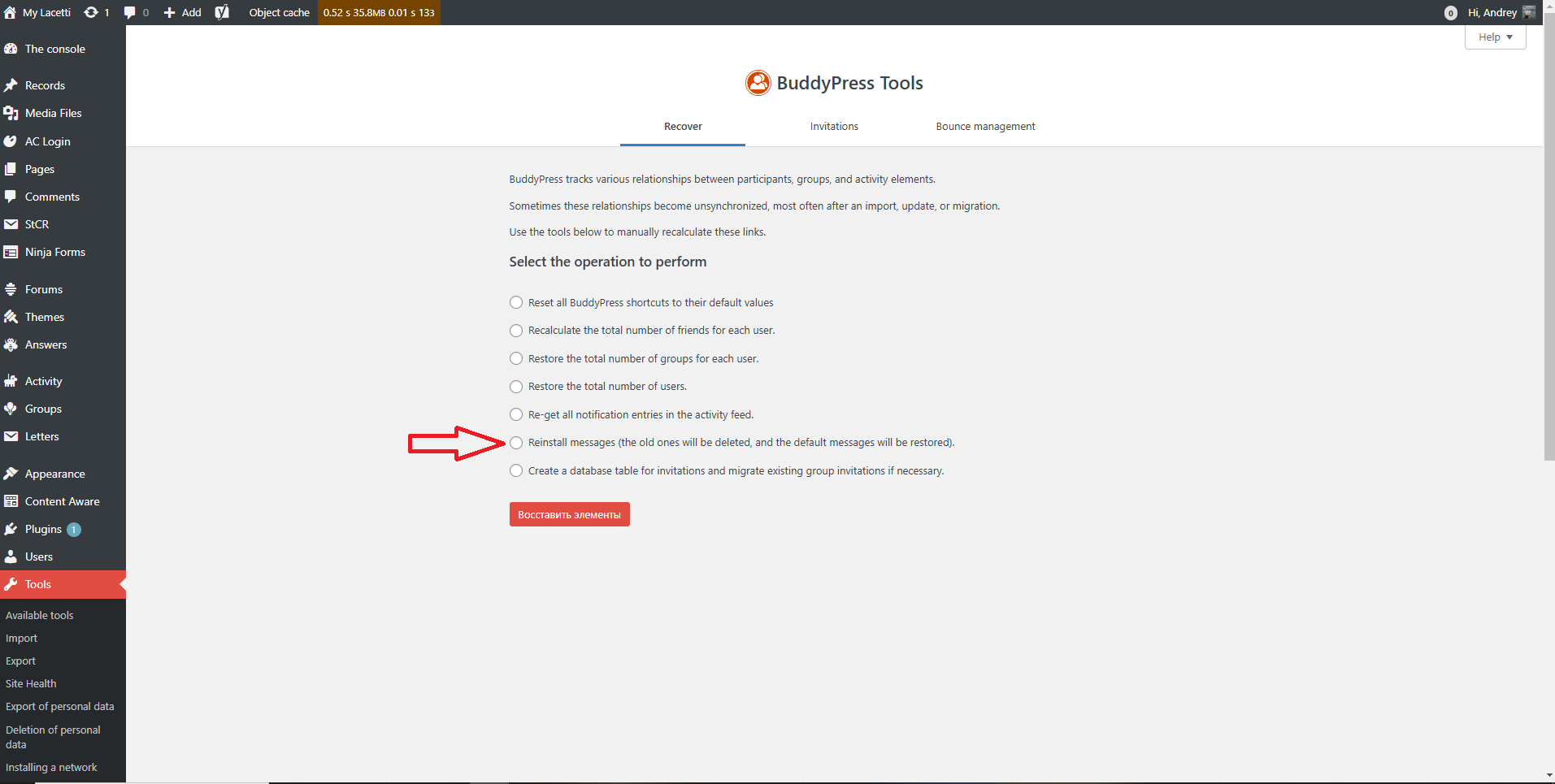Click the page vertical scrollbar thumb

click(x=1549, y=238)
